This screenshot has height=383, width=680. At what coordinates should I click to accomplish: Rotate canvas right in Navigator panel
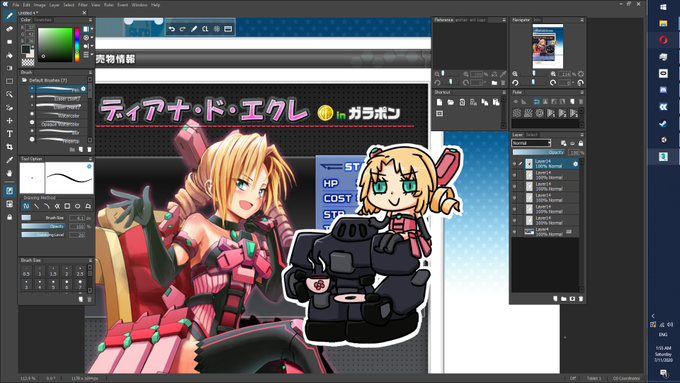(x=553, y=82)
